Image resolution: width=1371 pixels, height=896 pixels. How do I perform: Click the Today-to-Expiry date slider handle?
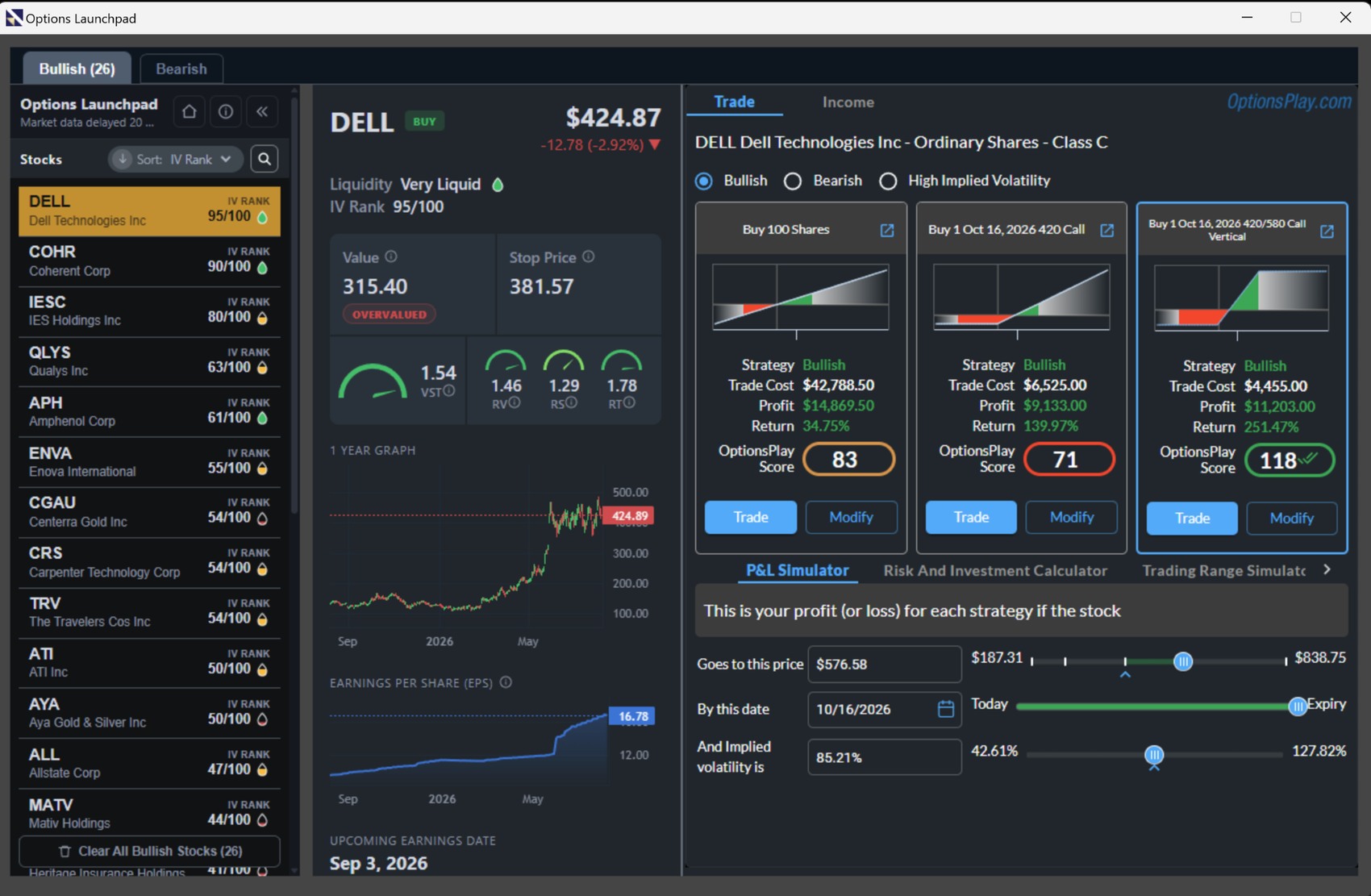1297,706
